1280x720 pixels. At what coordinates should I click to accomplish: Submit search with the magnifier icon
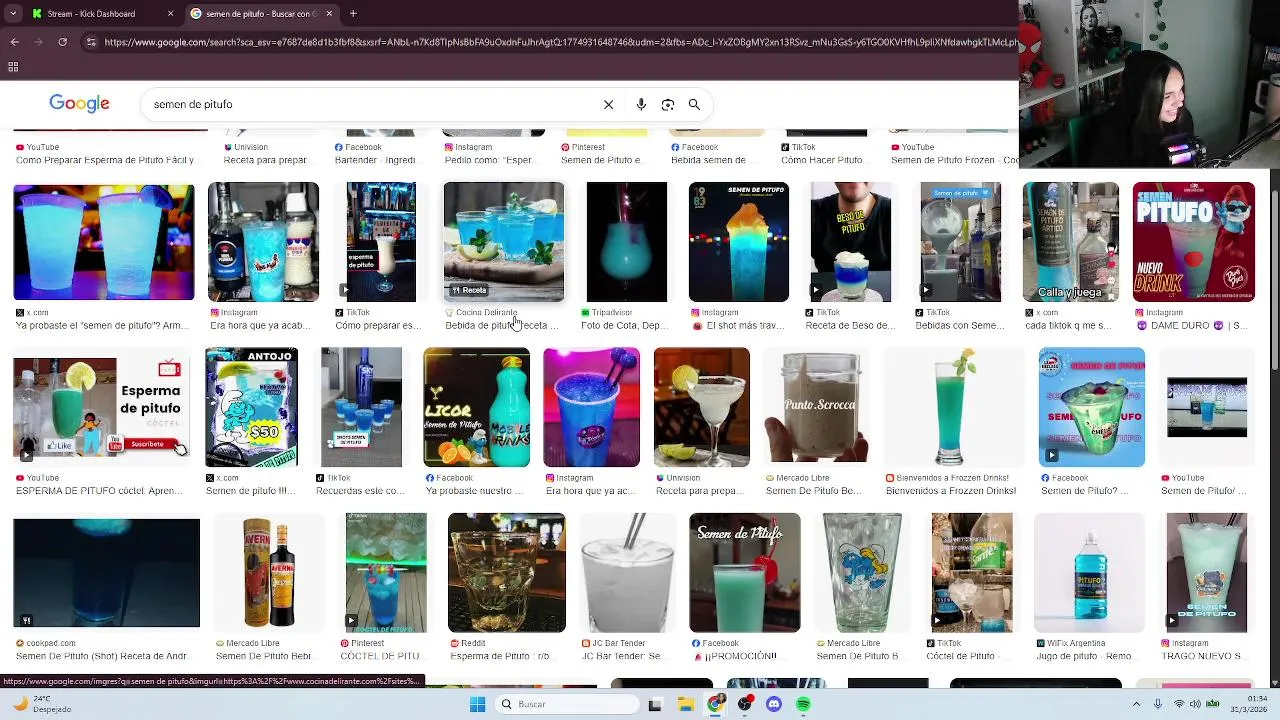tap(694, 104)
